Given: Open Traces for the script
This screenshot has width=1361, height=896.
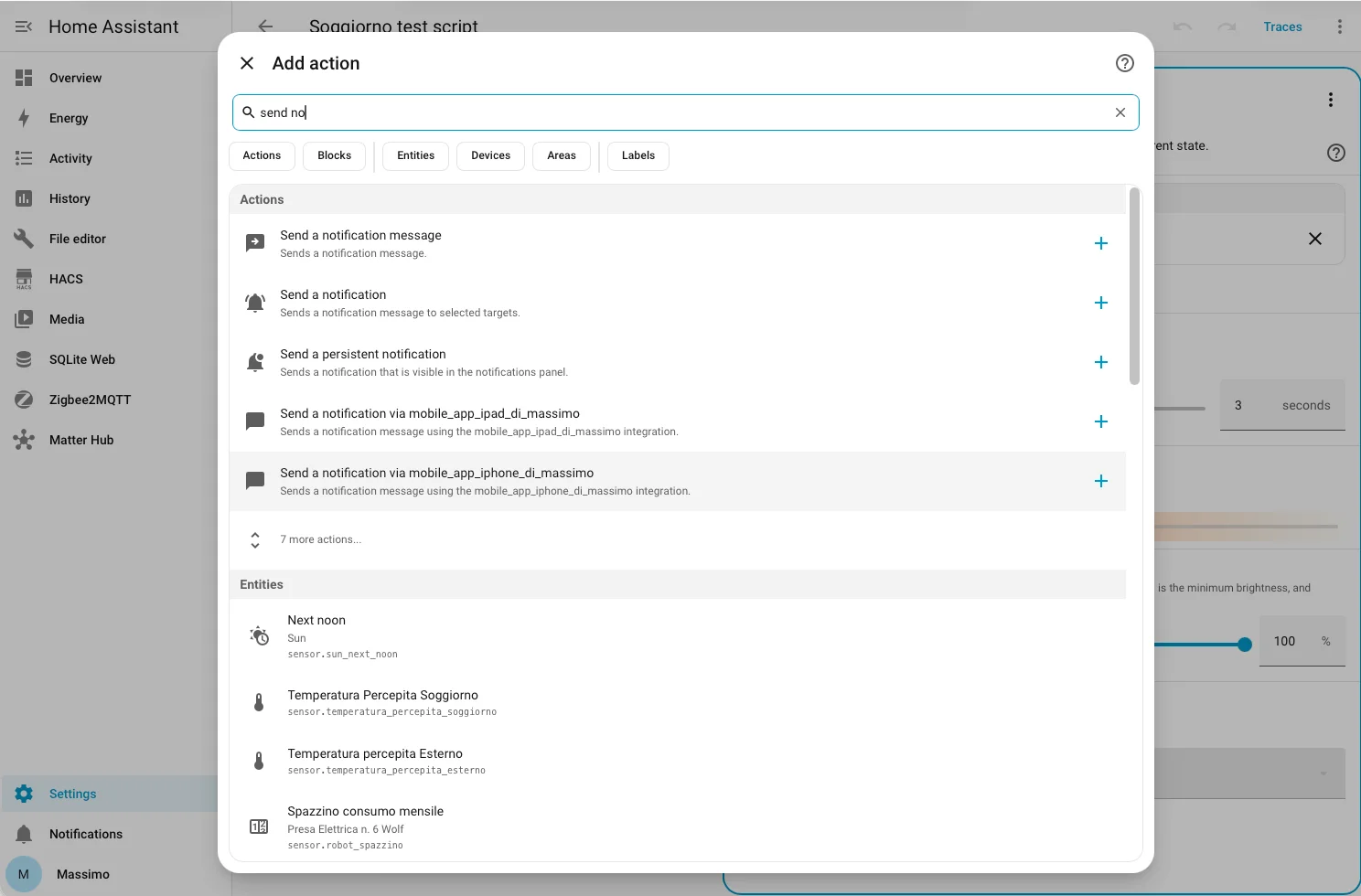Looking at the screenshot, I should click(x=1282, y=27).
